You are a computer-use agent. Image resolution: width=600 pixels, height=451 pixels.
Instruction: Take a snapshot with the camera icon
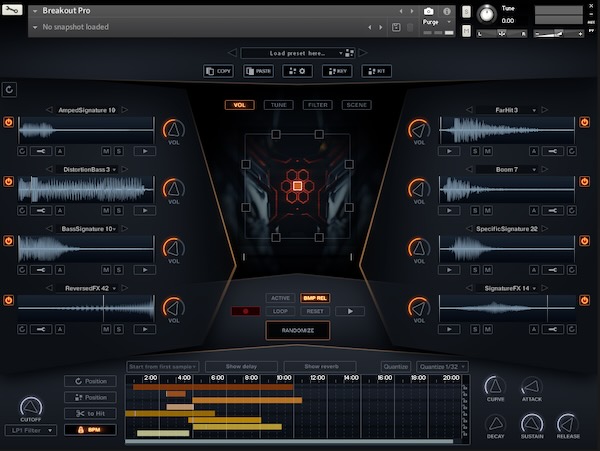[429, 11]
